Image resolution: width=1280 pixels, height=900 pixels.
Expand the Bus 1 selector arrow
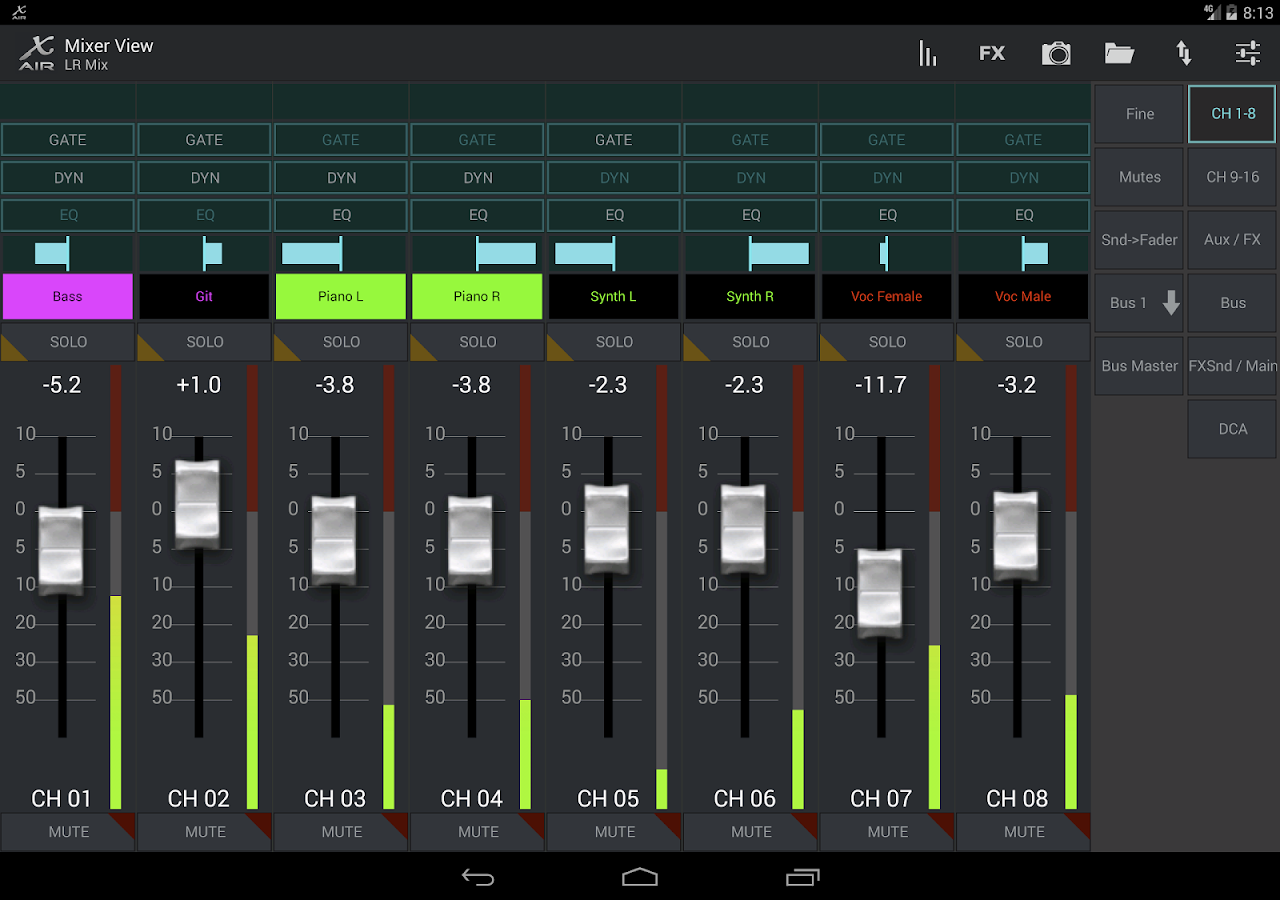pyautogui.click(x=1170, y=303)
